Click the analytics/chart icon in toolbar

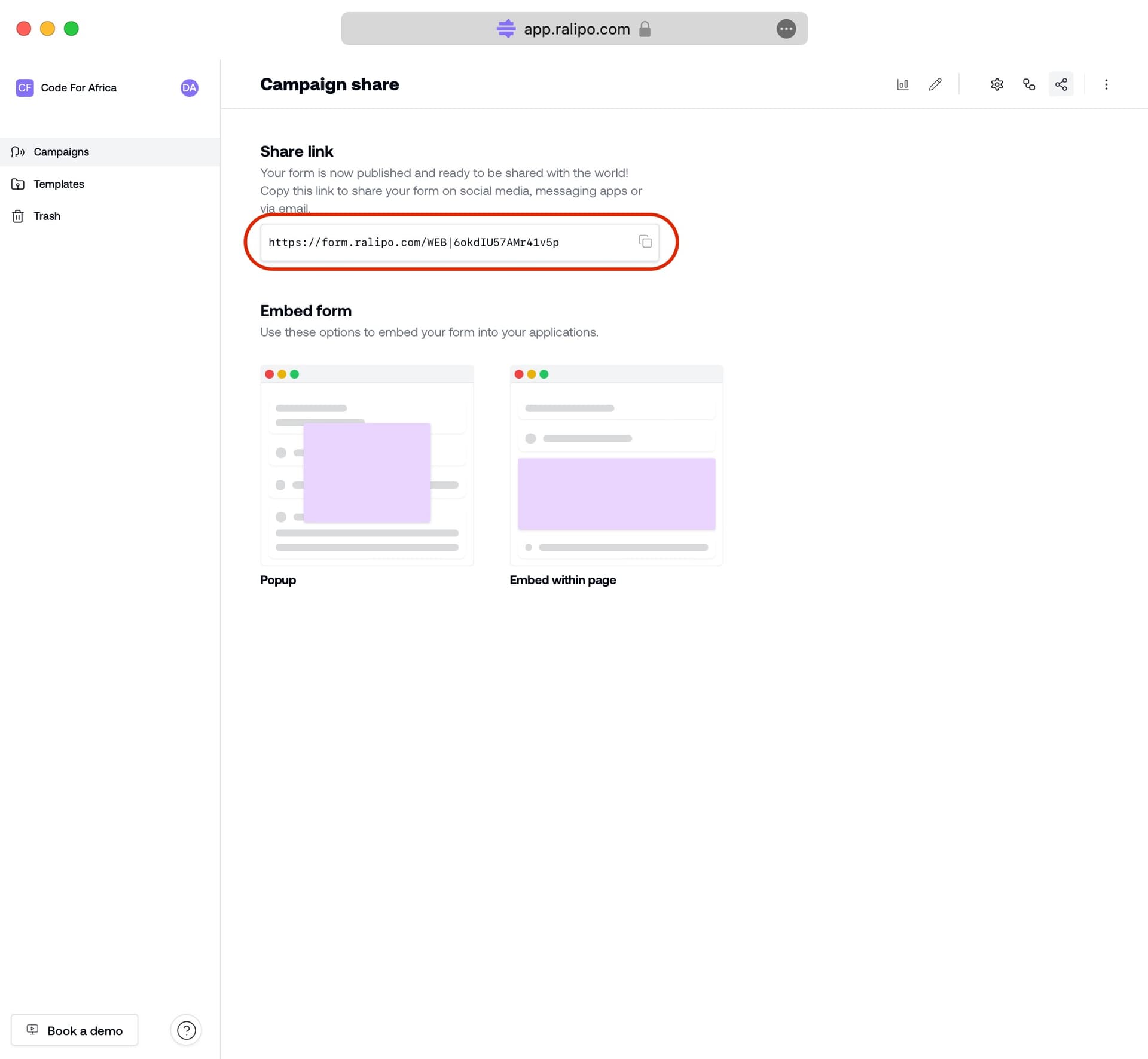902,84
